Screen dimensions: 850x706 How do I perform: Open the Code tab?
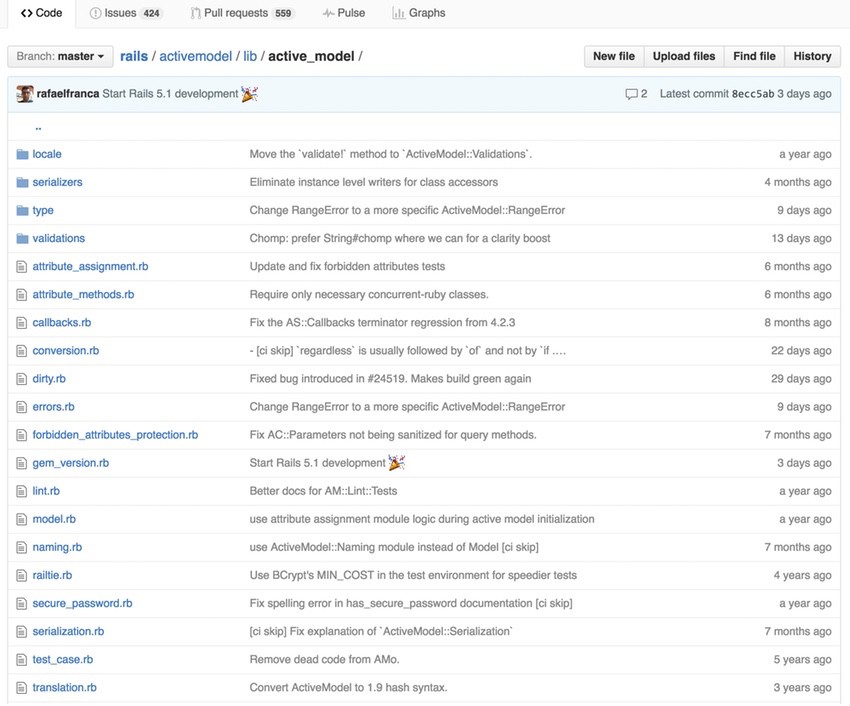click(x=41, y=13)
